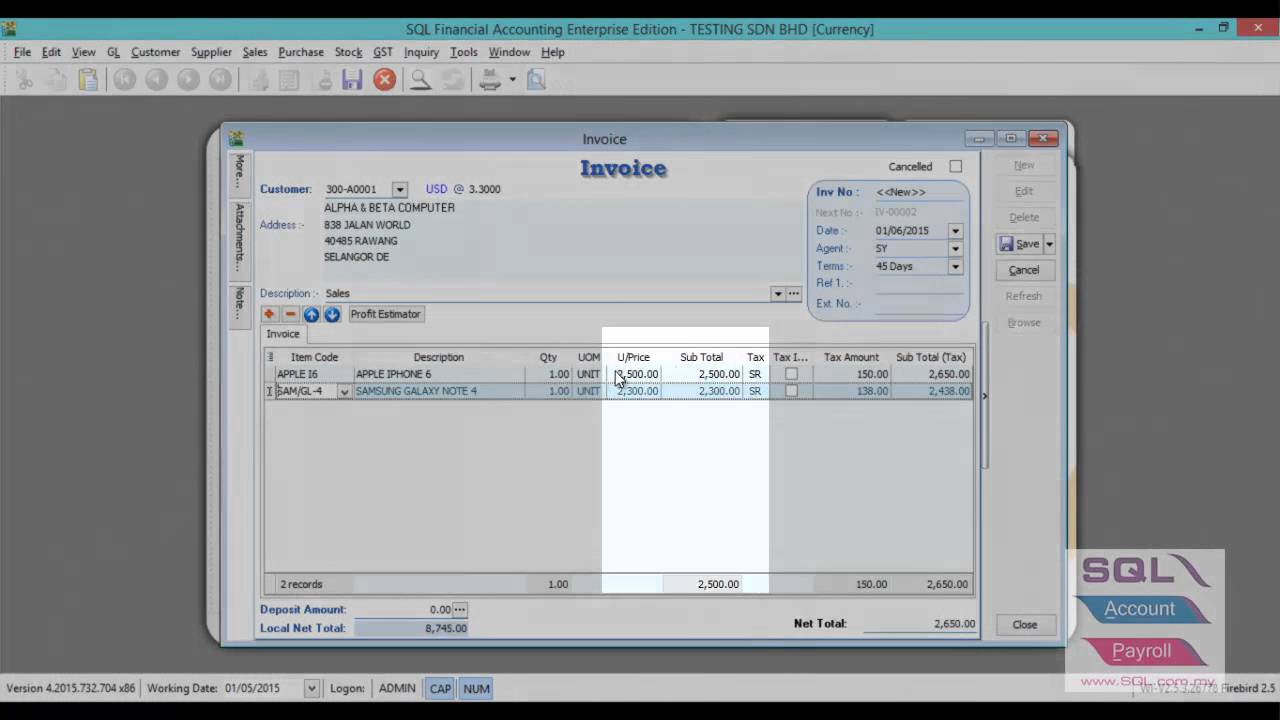Select the Invoice tab
This screenshot has width=1280, height=720.
coord(282,334)
